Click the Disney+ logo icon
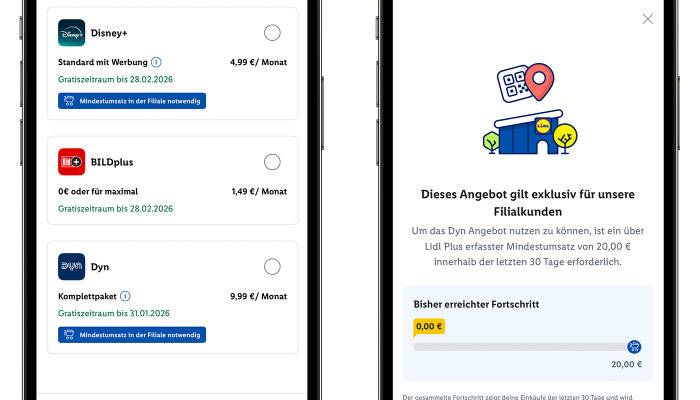 coord(72,33)
